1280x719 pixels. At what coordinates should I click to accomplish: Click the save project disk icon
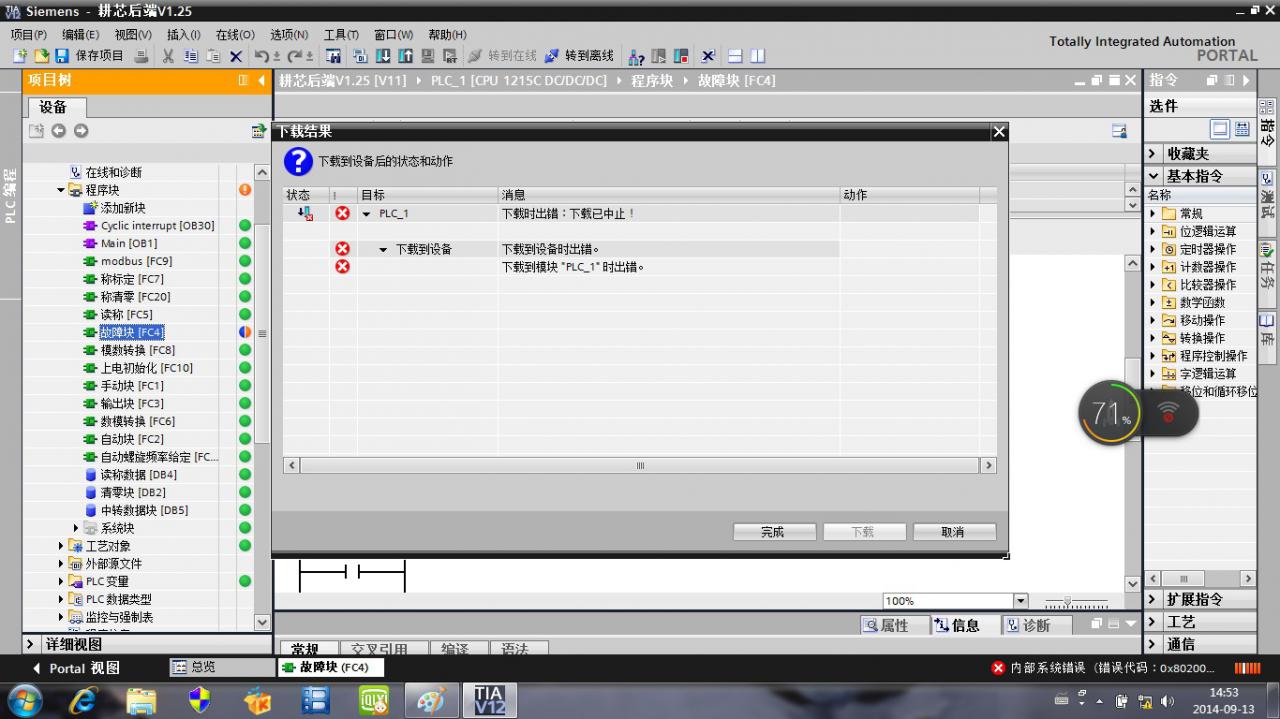61,56
